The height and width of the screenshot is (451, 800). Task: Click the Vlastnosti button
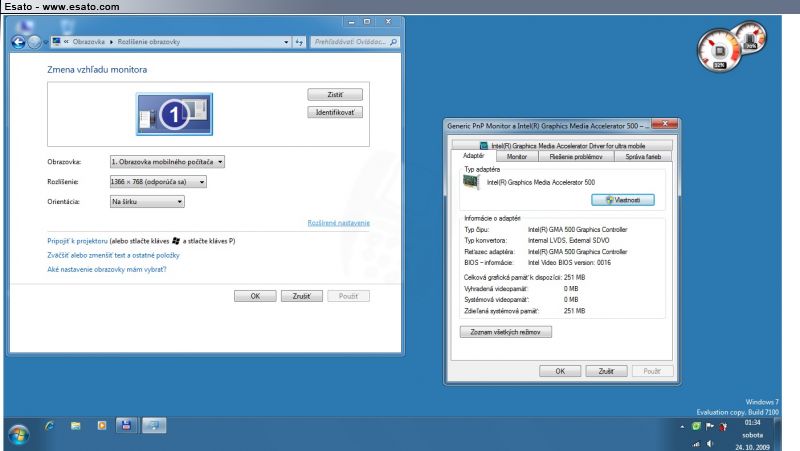623,200
